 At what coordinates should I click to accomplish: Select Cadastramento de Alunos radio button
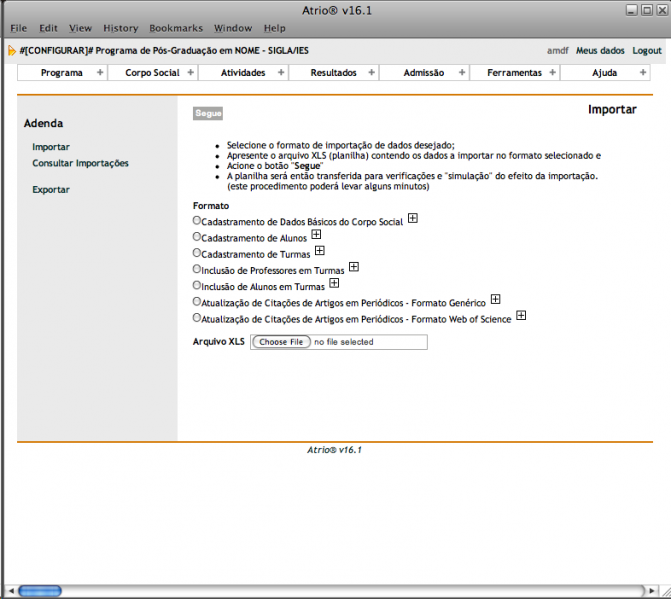point(197,237)
